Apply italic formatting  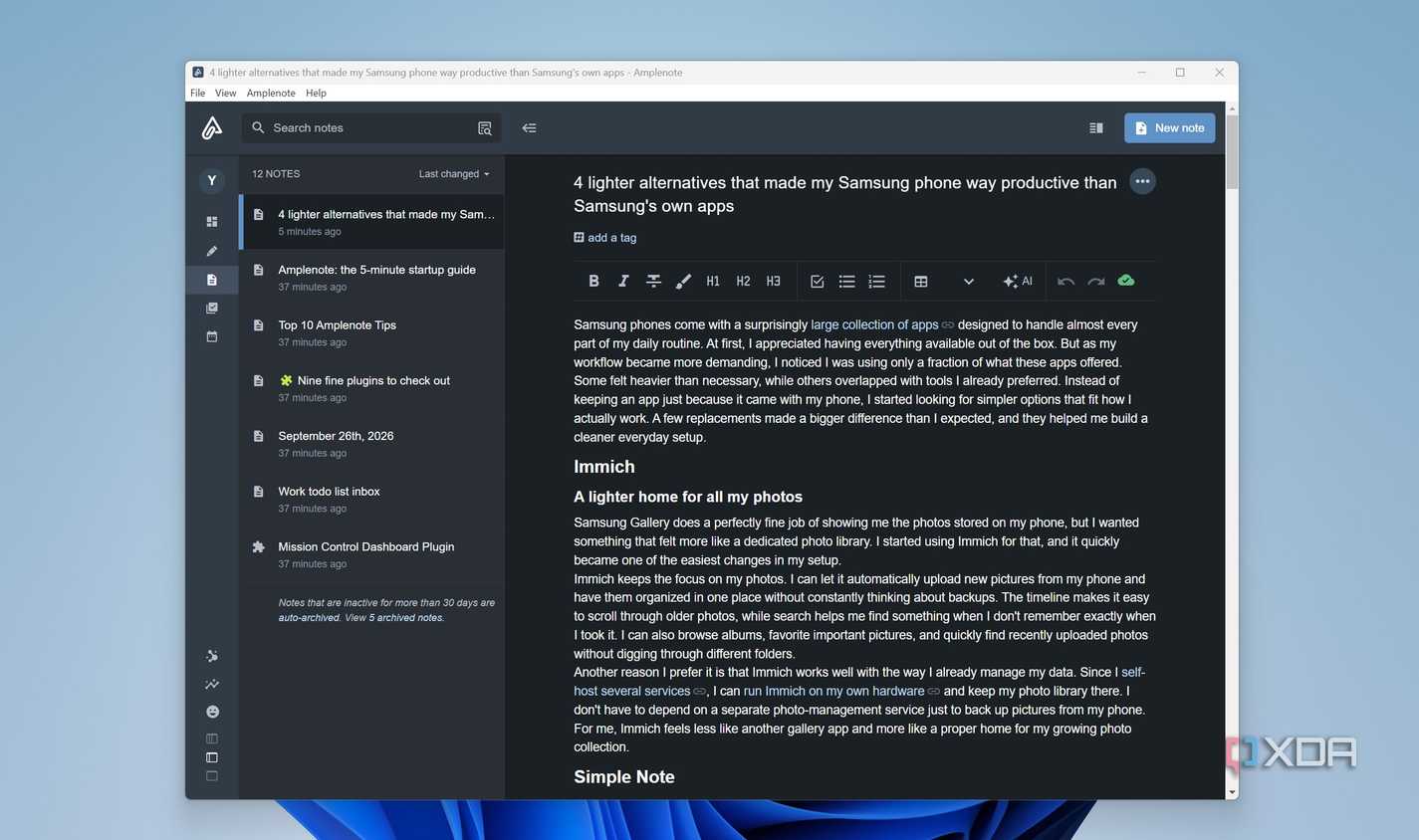(x=623, y=281)
